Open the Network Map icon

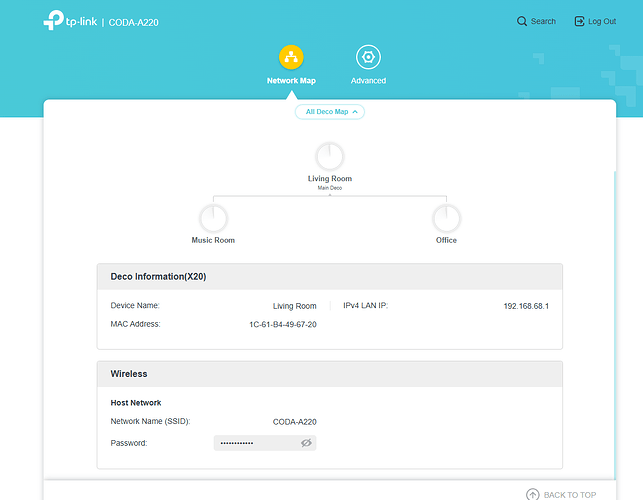click(x=291, y=57)
